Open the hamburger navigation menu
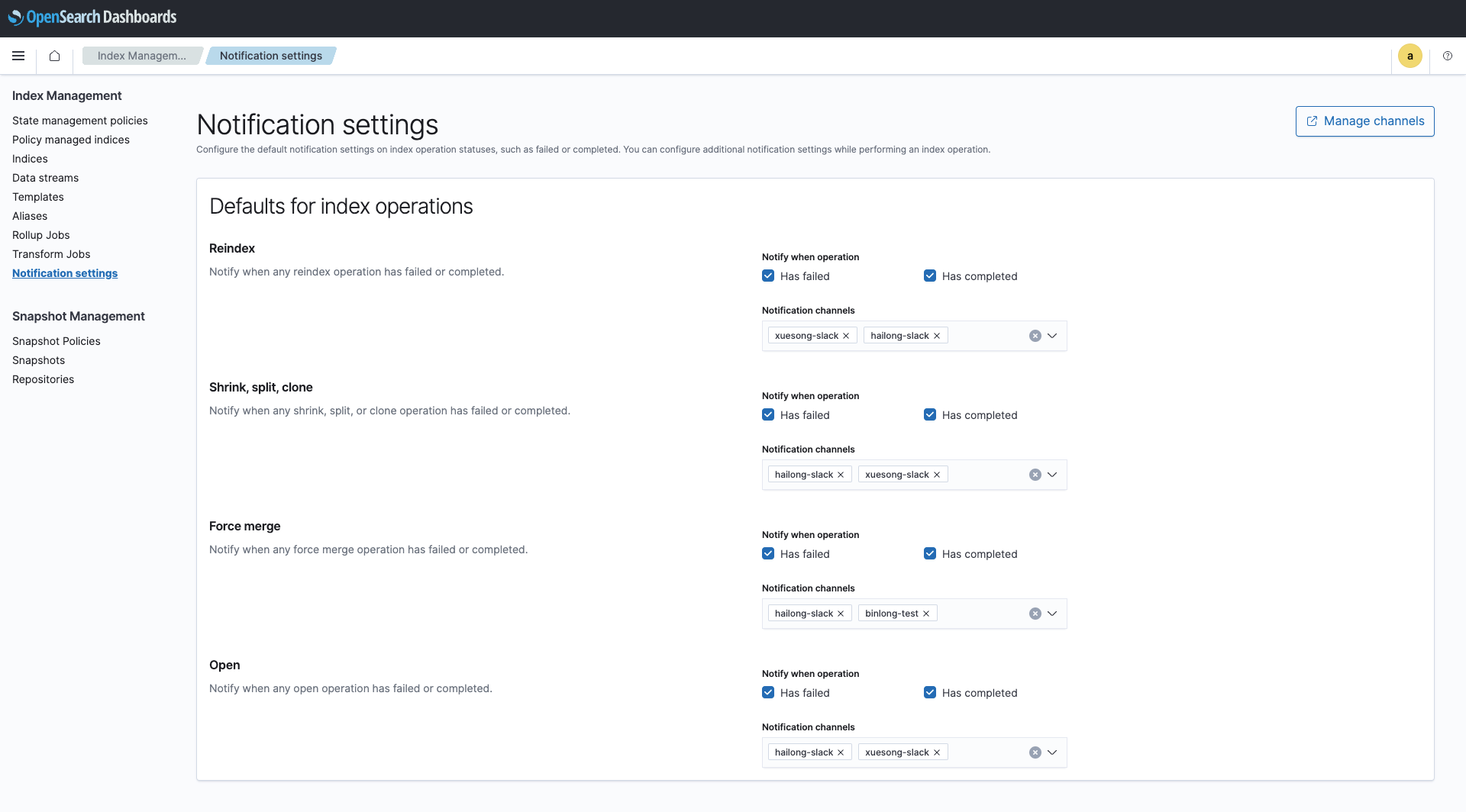The image size is (1466, 812). click(x=18, y=56)
